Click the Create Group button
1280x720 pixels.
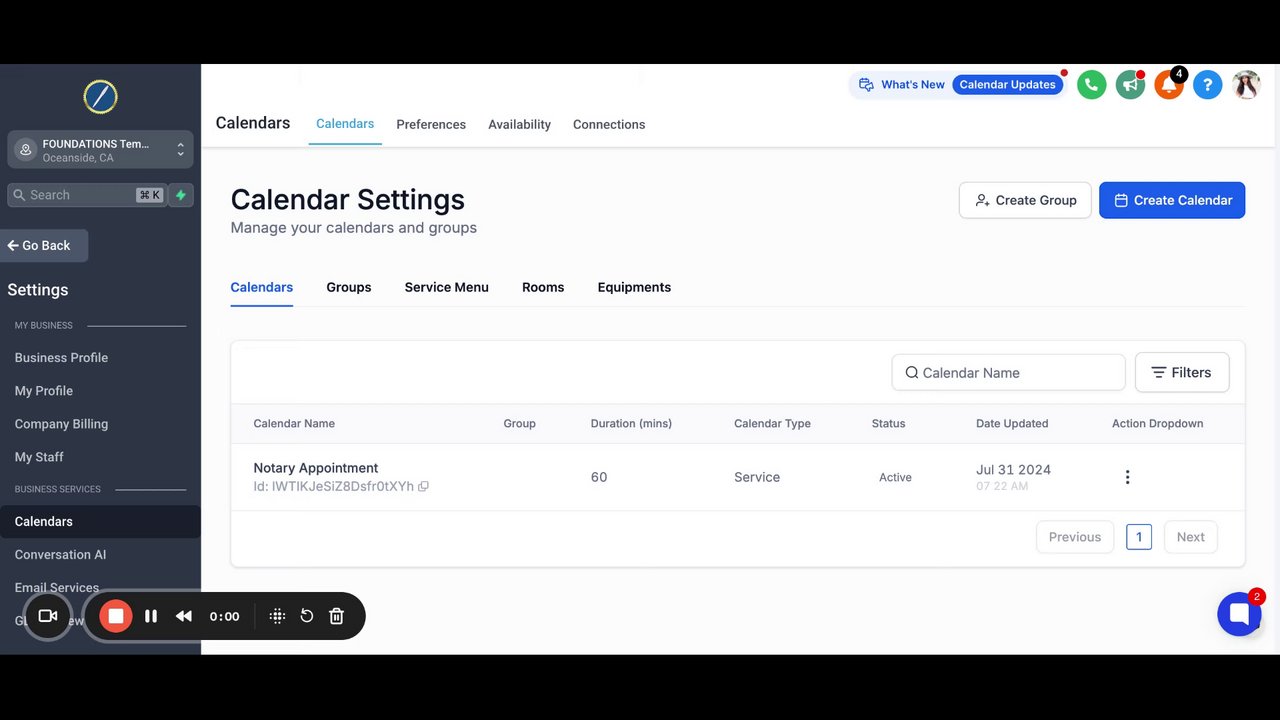(1025, 200)
